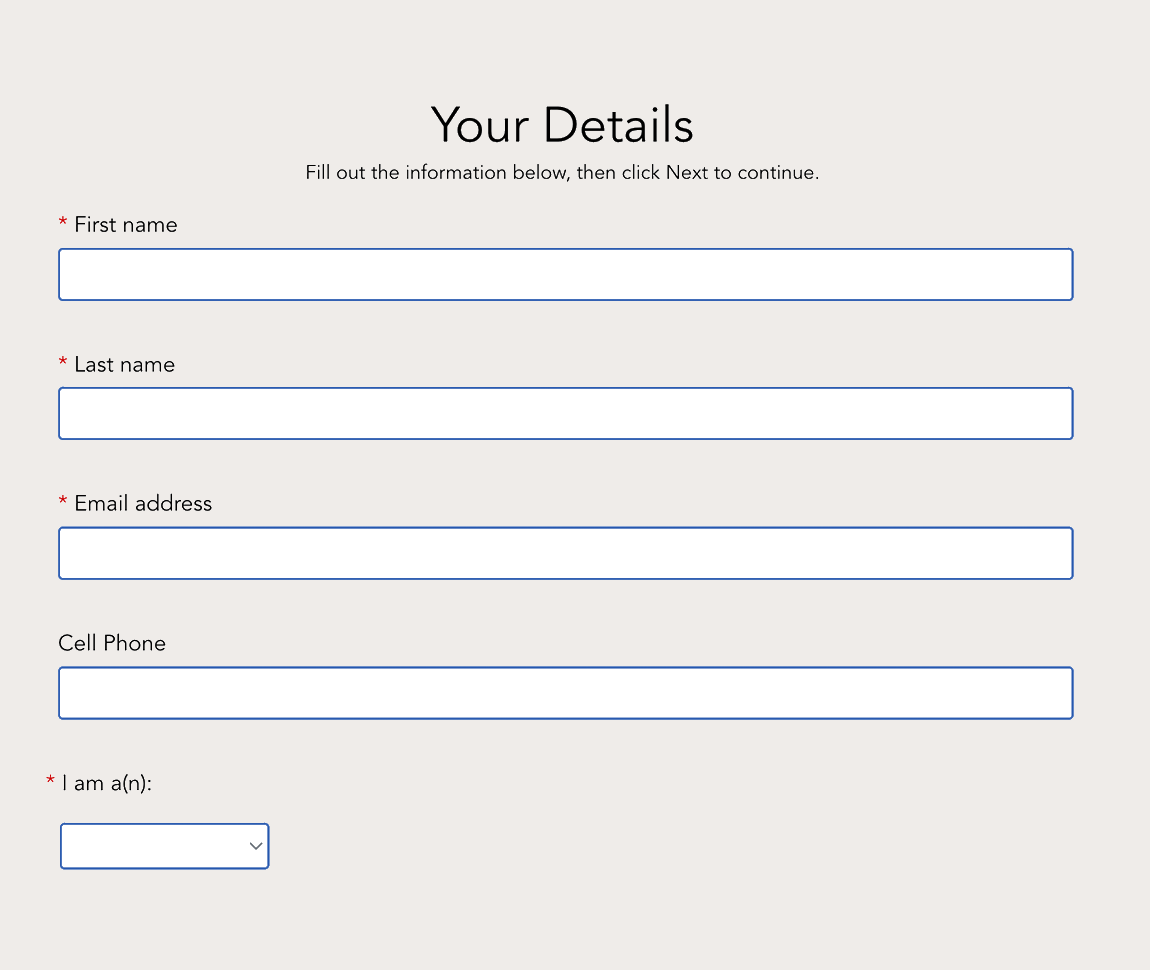This screenshot has height=970, width=1150.
Task: Click the red asterisk beside 'I am a(n):'
Action: coord(49,783)
